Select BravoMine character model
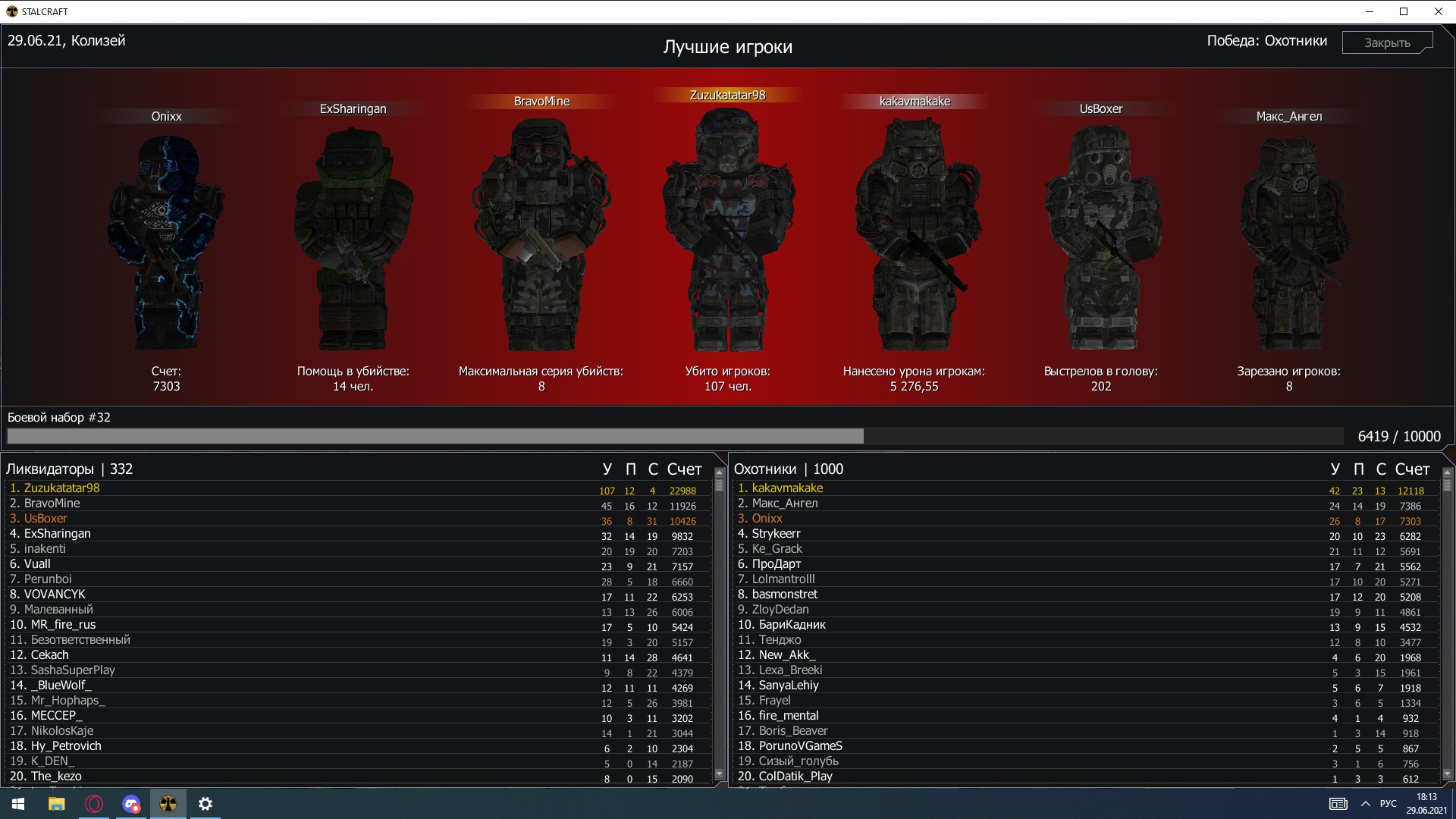Viewport: 1456px width, 819px height. pyautogui.click(x=541, y=235)
